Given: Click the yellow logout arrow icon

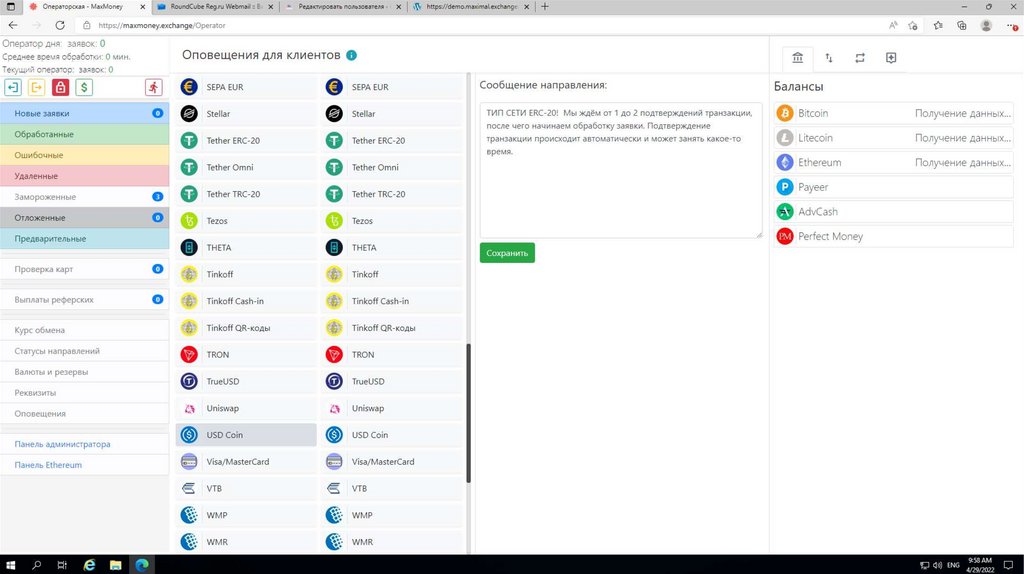Looking at the screenshot, I should click(x=37, y=88).
